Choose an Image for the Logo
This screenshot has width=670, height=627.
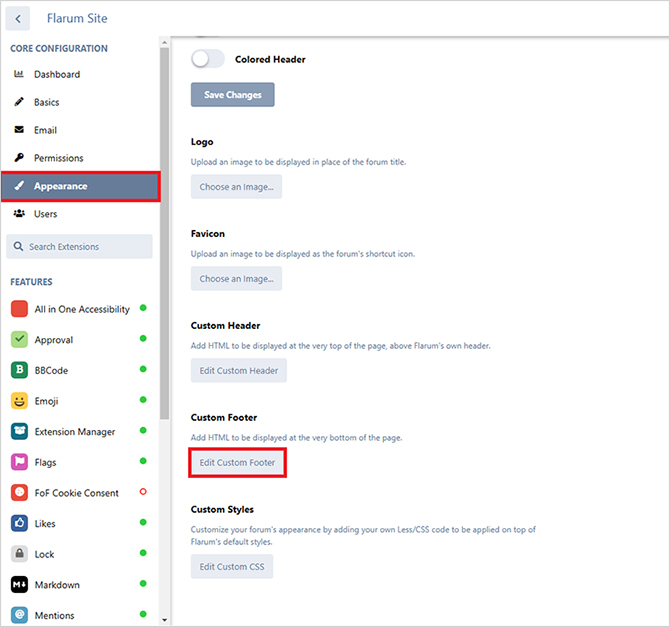236,186
